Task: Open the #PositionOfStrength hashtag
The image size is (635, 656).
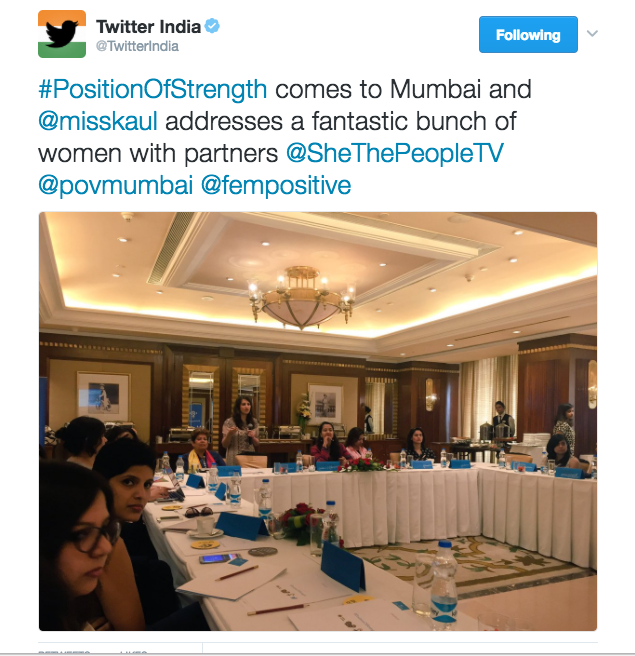Action: tap(153, 90)
